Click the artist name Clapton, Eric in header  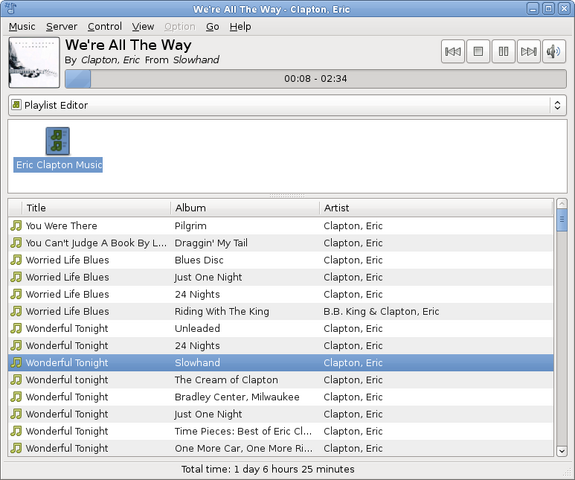[110, 60]
